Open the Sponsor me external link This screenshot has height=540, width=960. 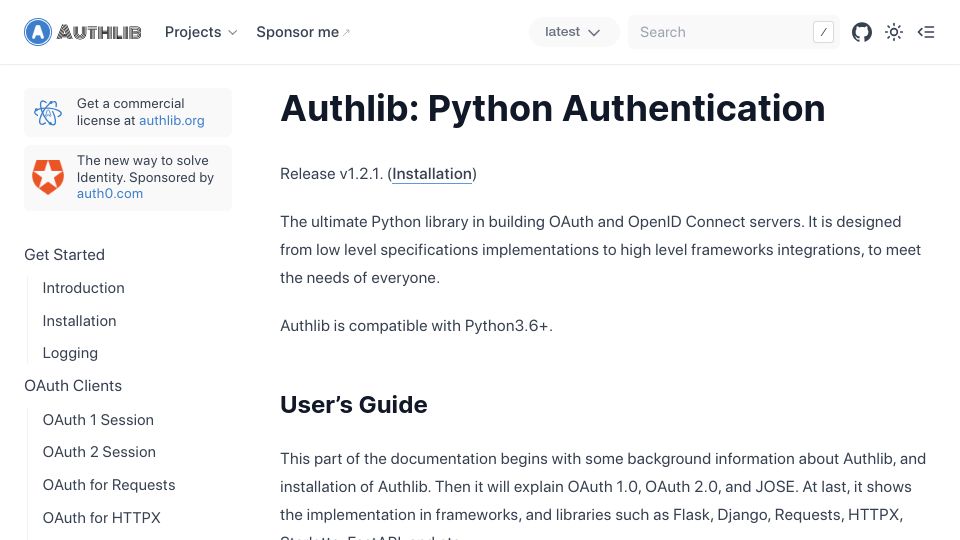[303, 32]
